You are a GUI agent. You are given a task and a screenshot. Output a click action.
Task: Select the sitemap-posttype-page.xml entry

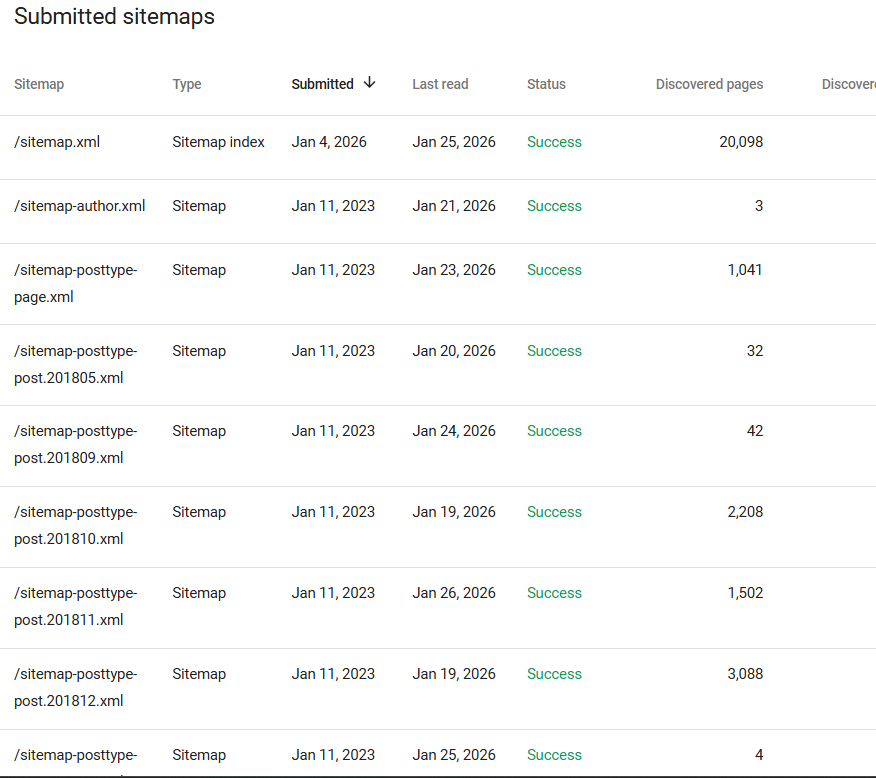pos(75,283)
